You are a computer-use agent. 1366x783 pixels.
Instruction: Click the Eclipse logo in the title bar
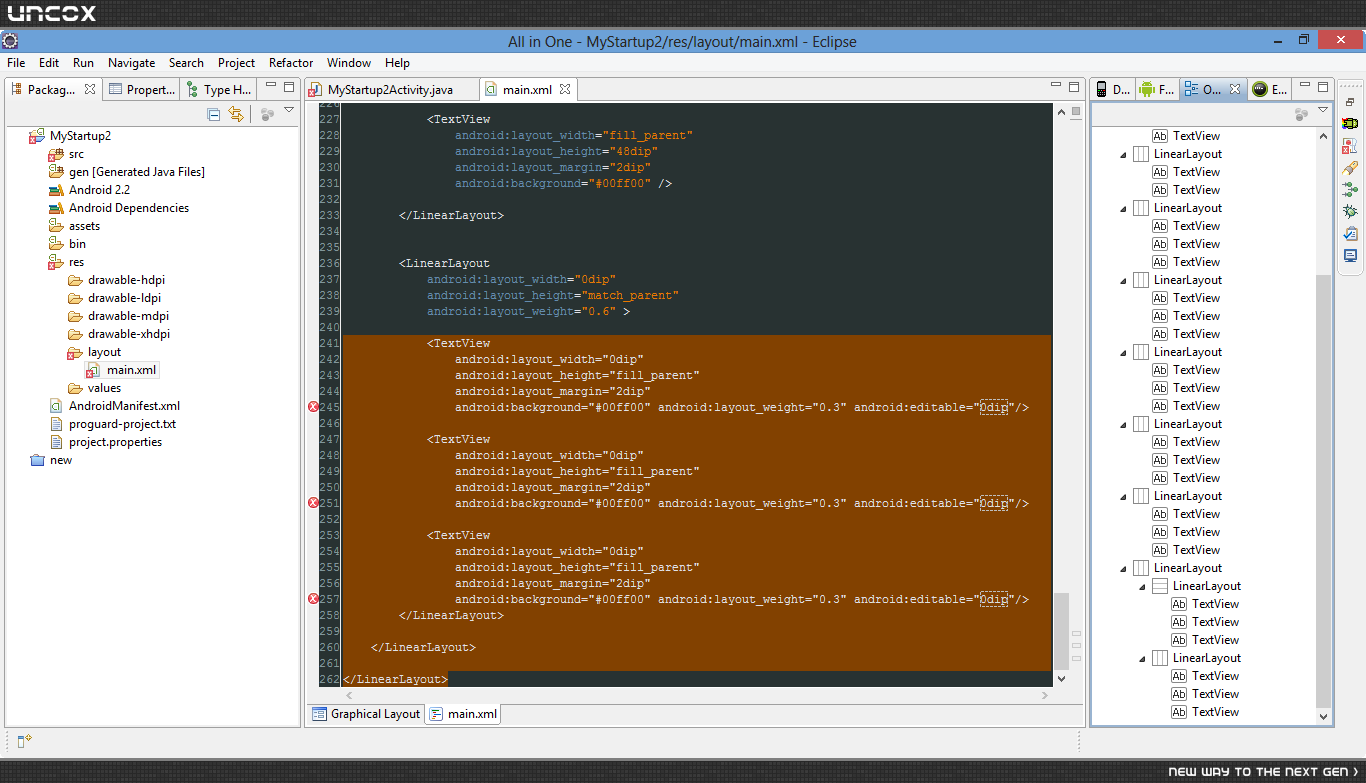(9, 41)
